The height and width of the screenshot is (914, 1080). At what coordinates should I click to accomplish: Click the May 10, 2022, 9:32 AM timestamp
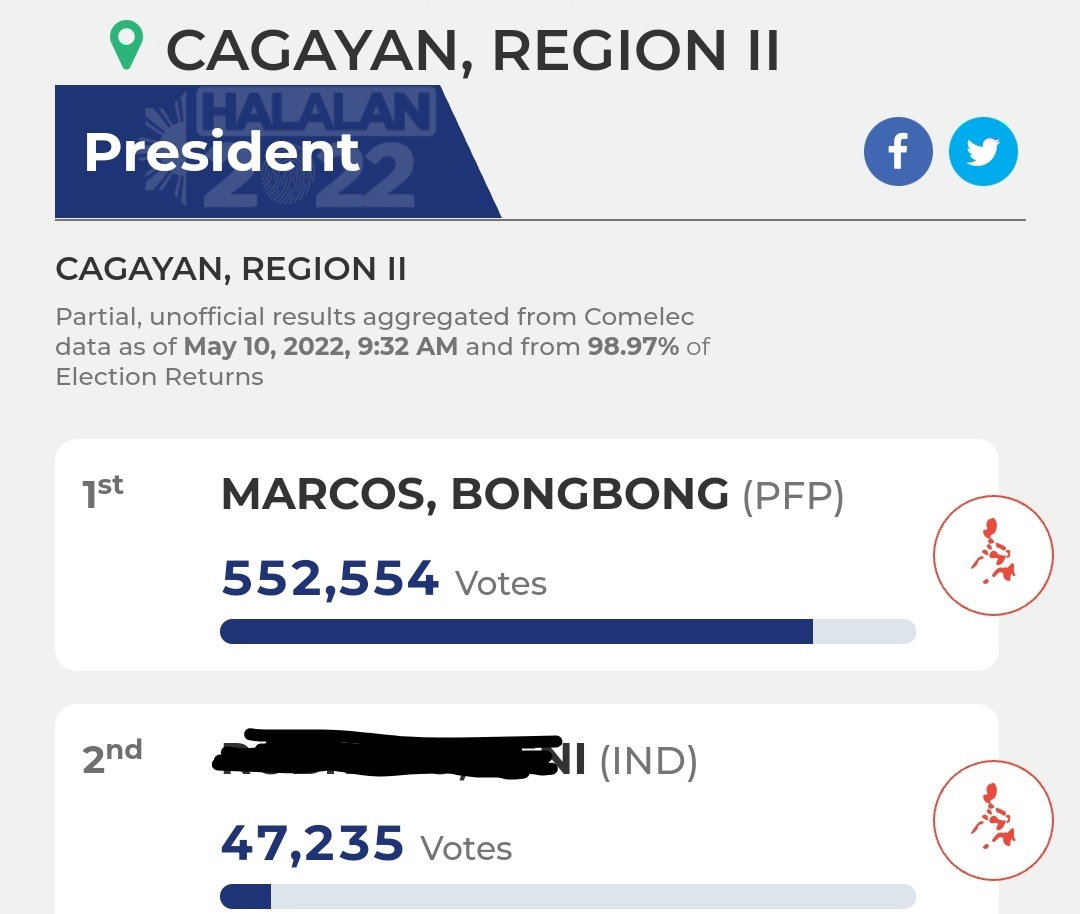click(321, 346)
